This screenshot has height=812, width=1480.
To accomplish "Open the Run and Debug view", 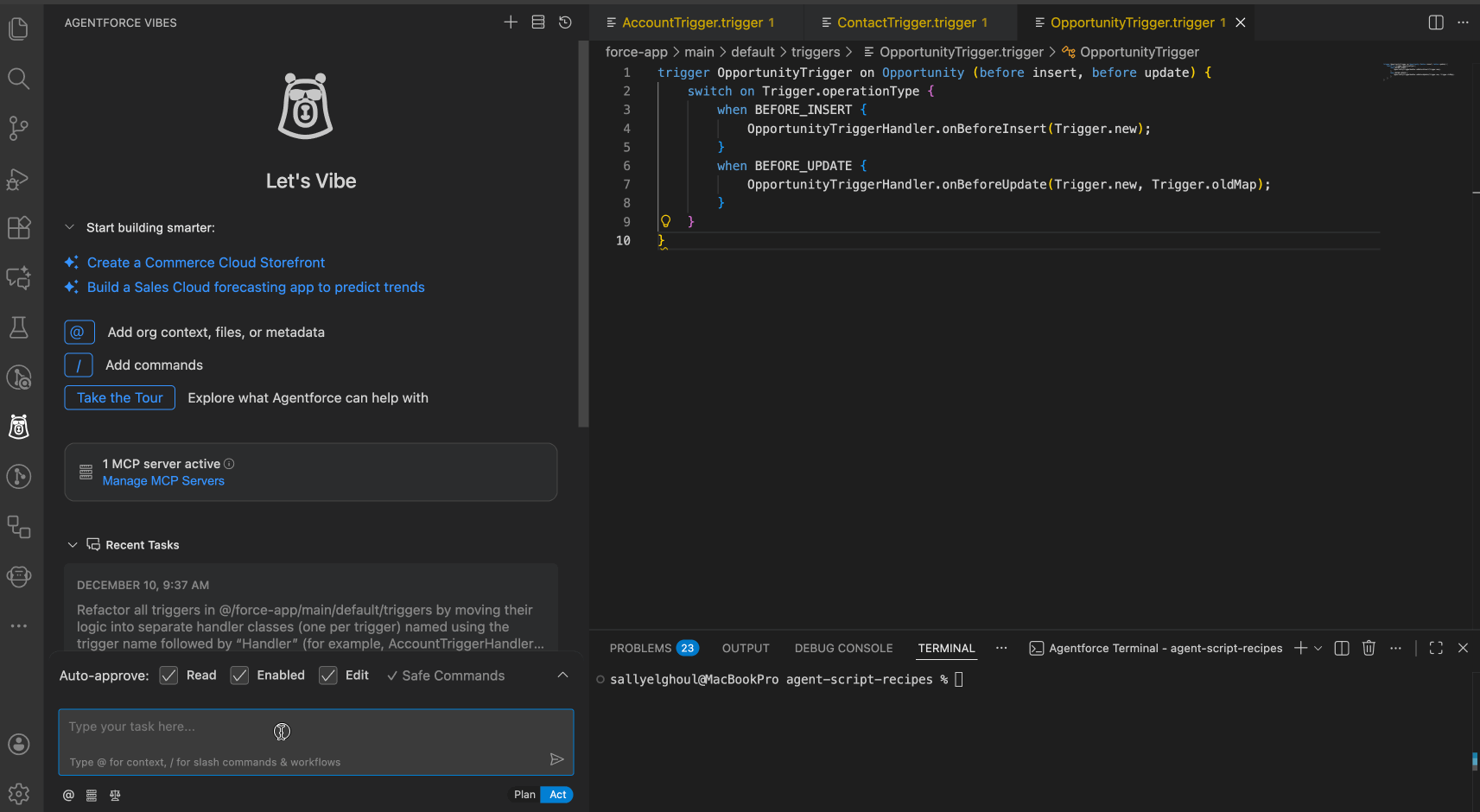I will click(18, 179).
